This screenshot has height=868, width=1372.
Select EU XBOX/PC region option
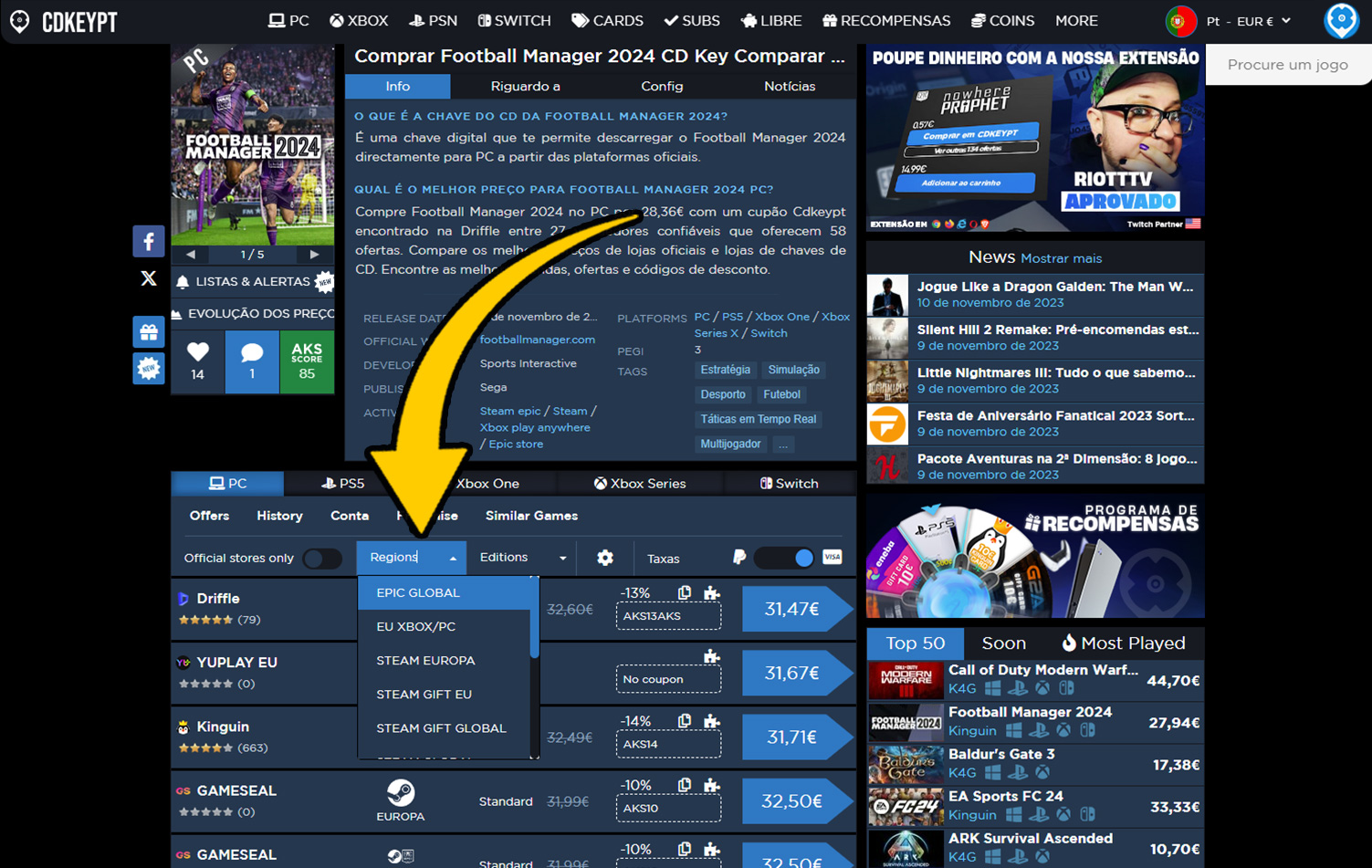coord(445,626)
